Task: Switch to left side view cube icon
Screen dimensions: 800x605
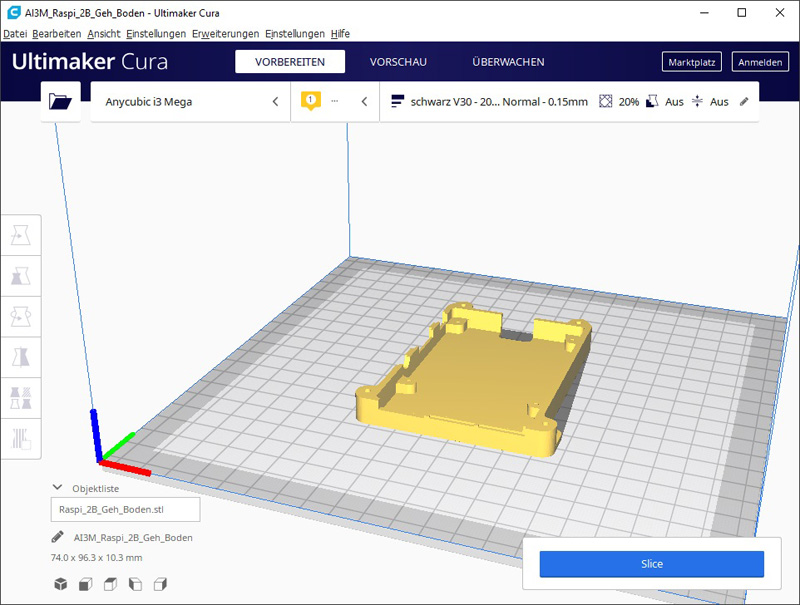Action: [x=135, y=584]
